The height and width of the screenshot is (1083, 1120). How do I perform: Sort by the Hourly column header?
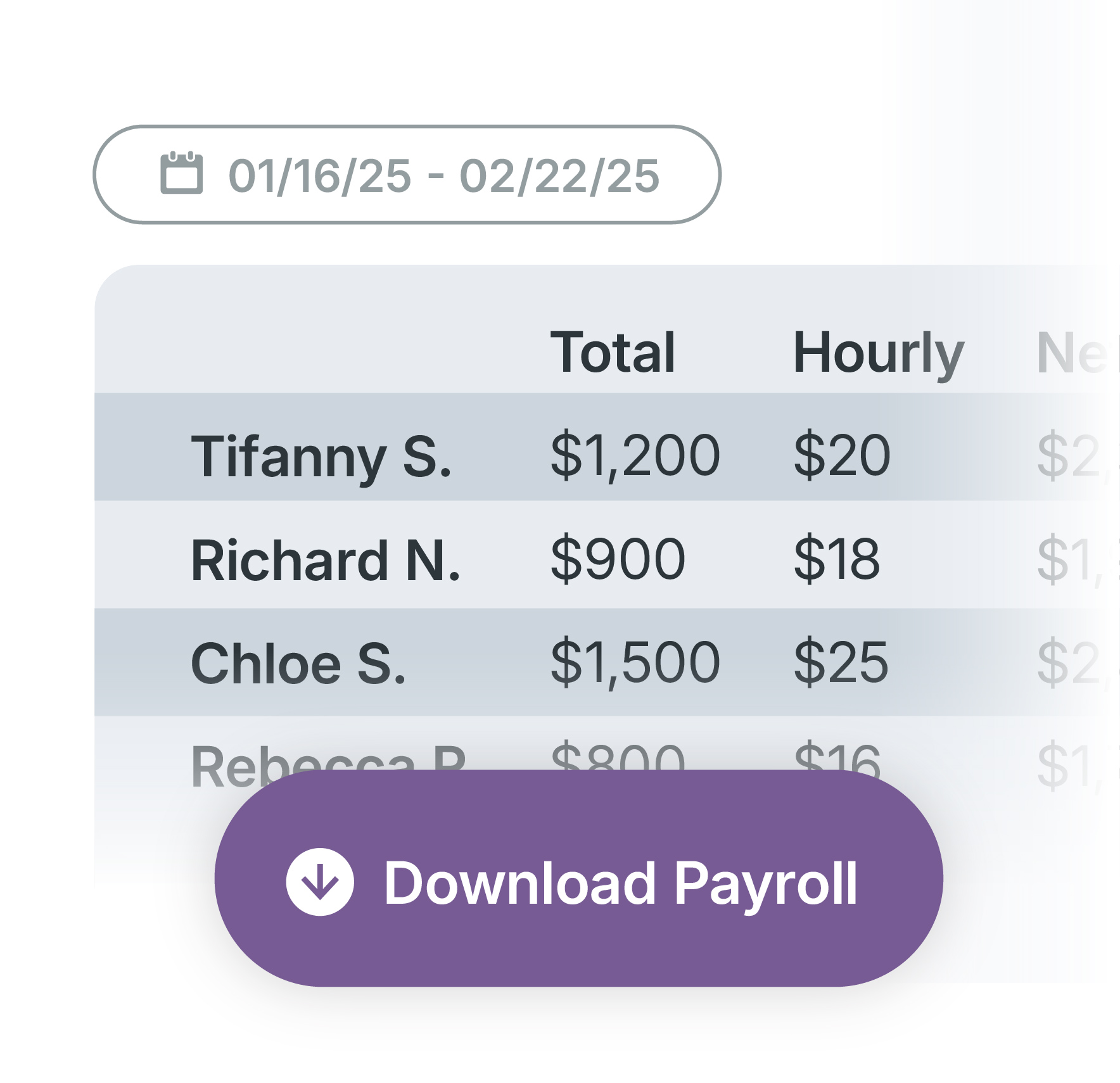pyautogui.click(x=878, y=353)
